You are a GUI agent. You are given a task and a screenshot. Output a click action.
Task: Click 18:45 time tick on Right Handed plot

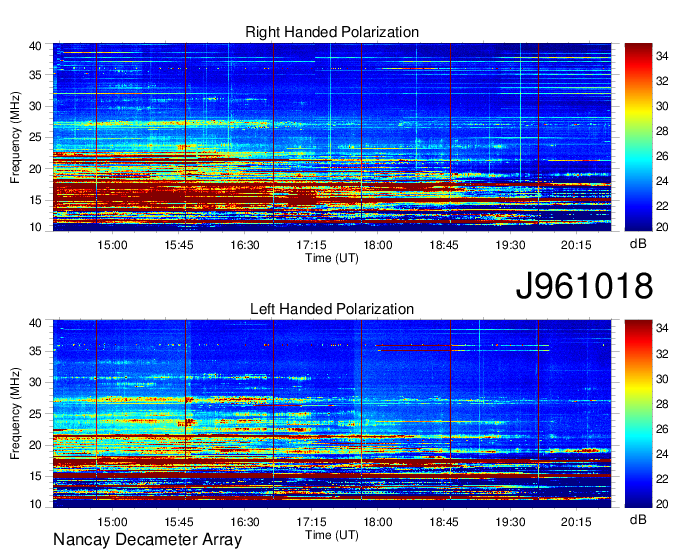pos(444,245)
